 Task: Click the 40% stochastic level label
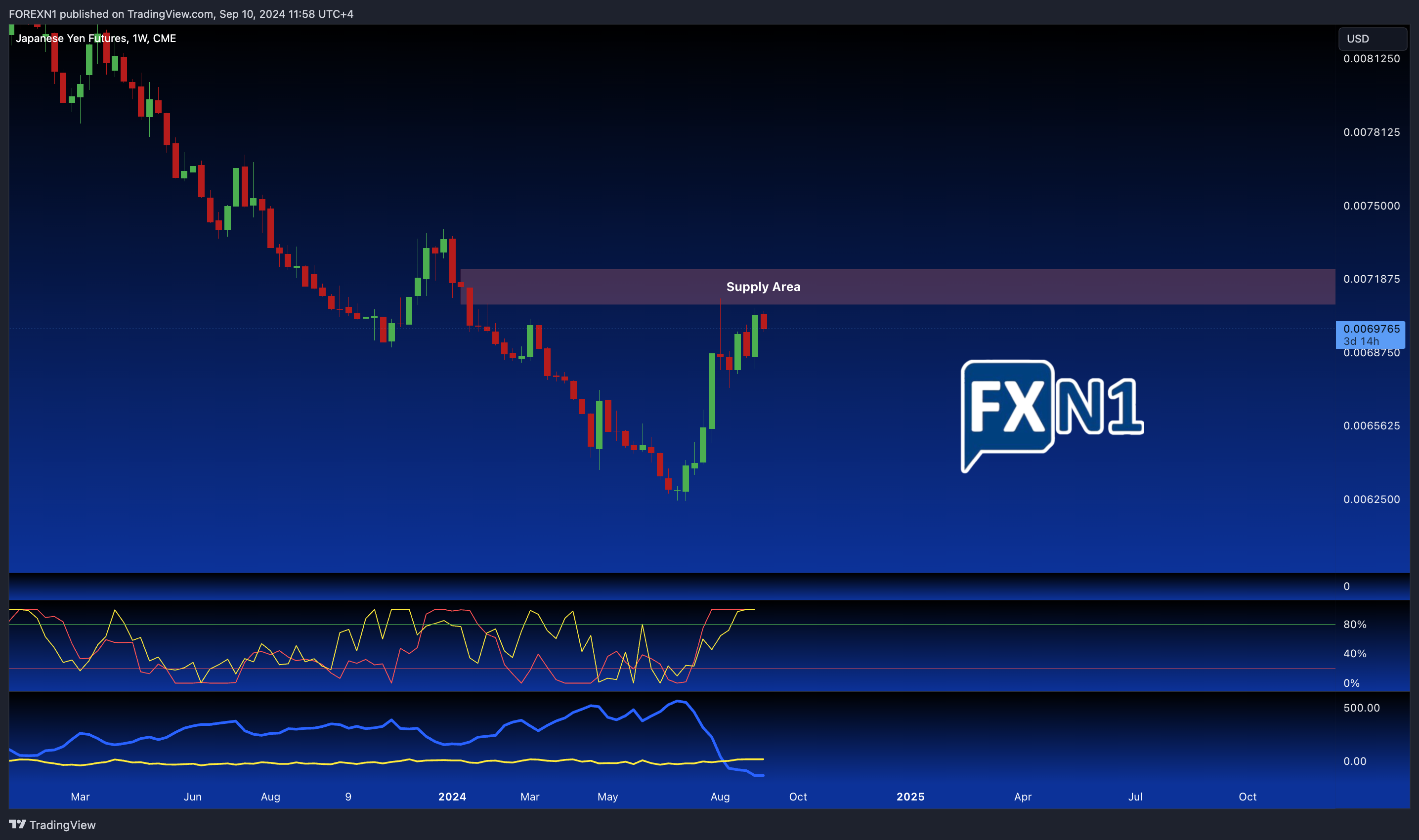[1354, 653]
